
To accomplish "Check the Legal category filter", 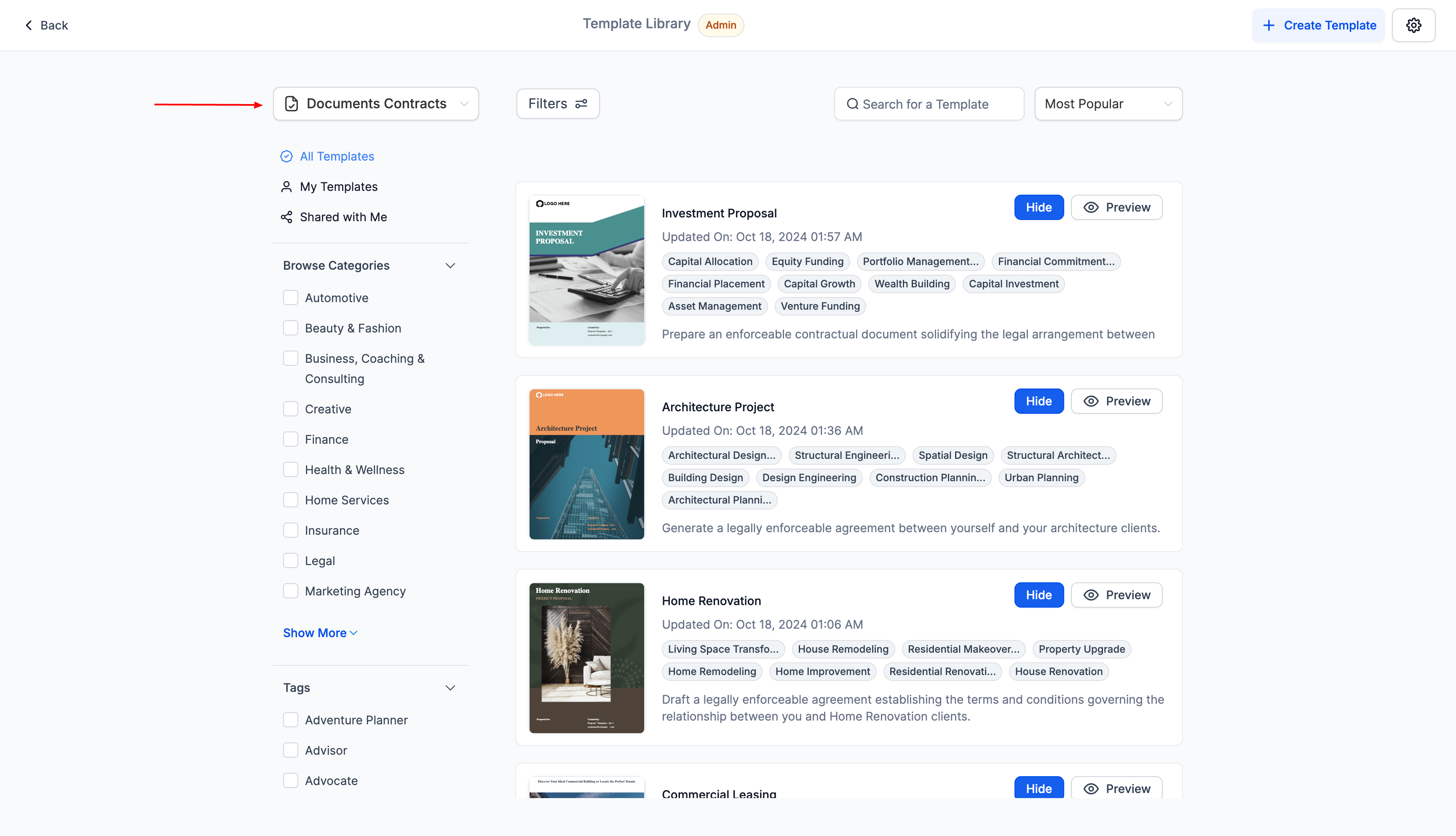I will (290, 560).
